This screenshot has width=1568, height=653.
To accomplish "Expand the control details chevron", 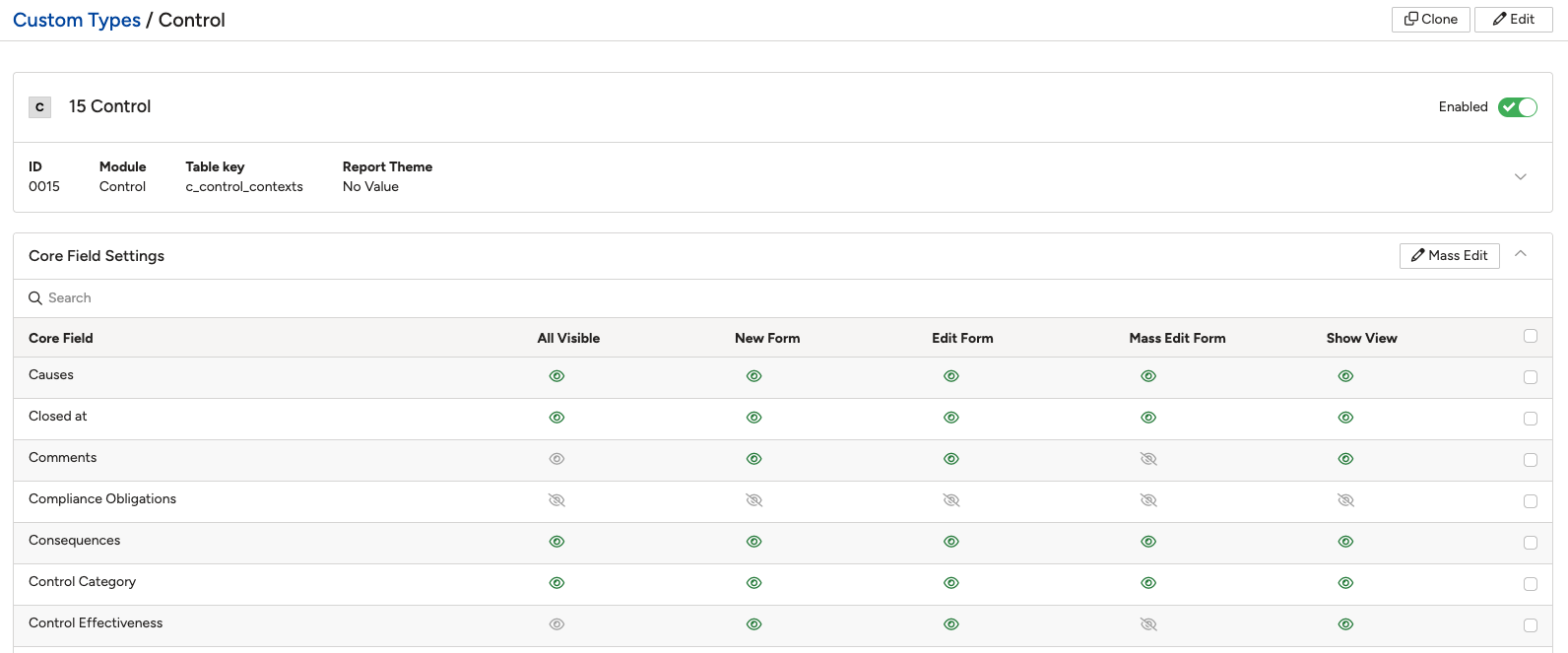I will [1521, 177].
